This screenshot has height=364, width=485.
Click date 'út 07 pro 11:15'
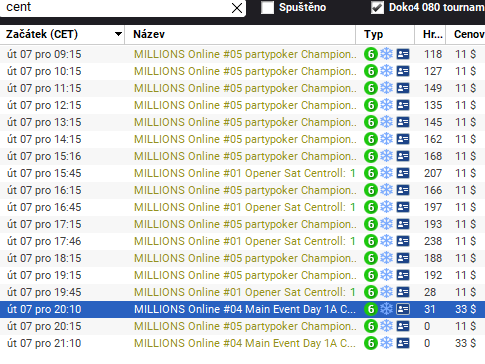tap(44, 88)
